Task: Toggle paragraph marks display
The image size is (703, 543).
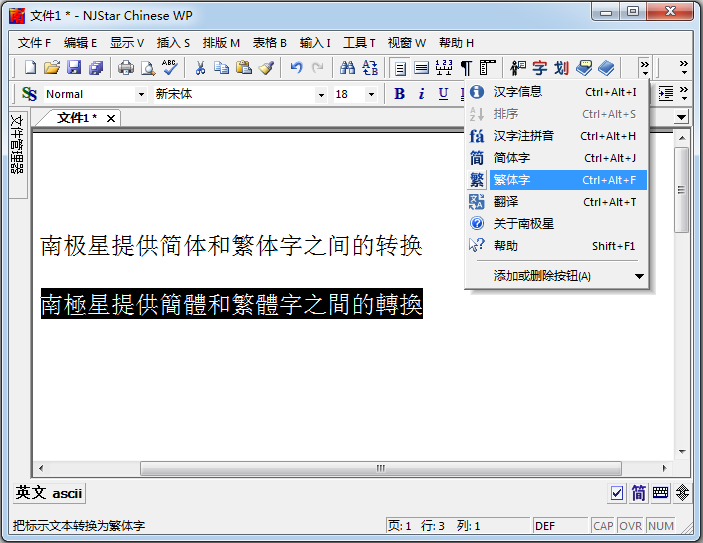Action: 466,68
